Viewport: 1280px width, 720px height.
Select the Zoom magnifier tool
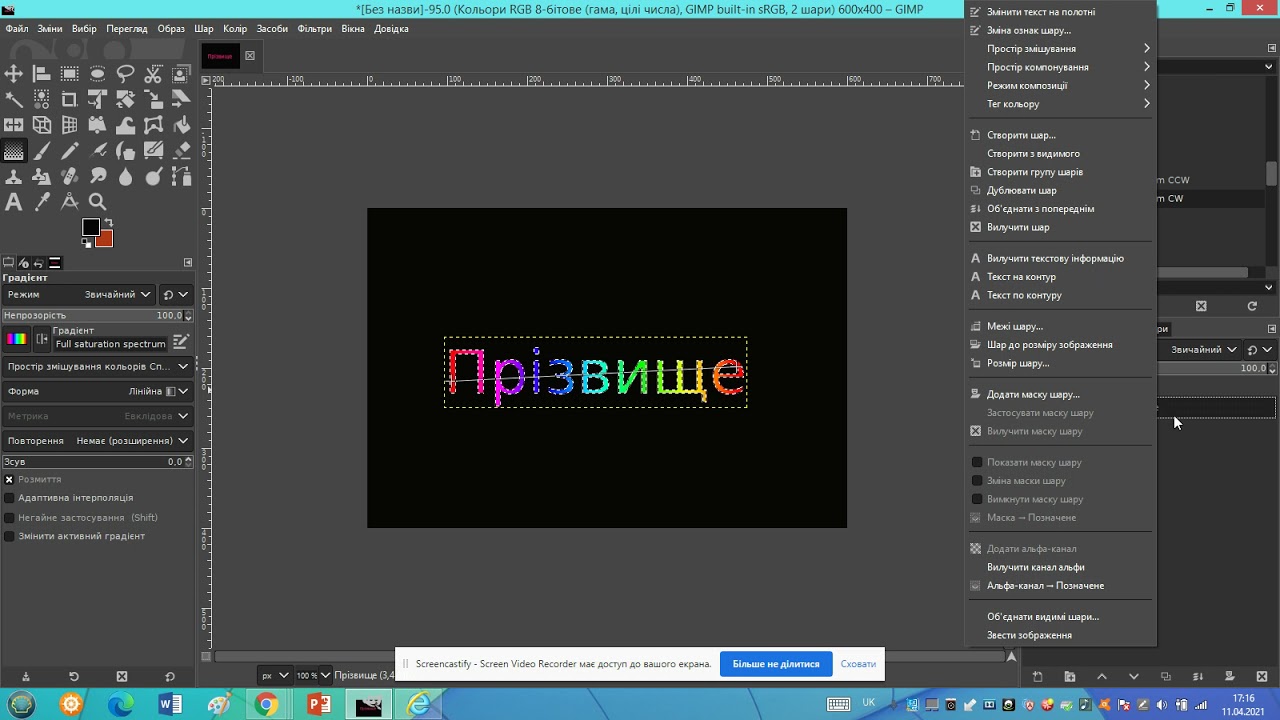pyautogui.click(x=98, y=203)
